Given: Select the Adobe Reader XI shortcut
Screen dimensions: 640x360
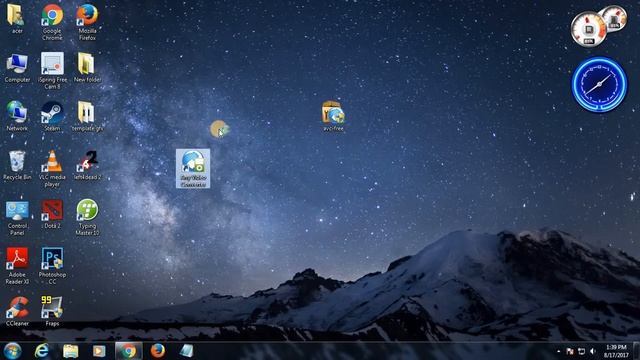Looking at the screenshot, I should point(17,266).
